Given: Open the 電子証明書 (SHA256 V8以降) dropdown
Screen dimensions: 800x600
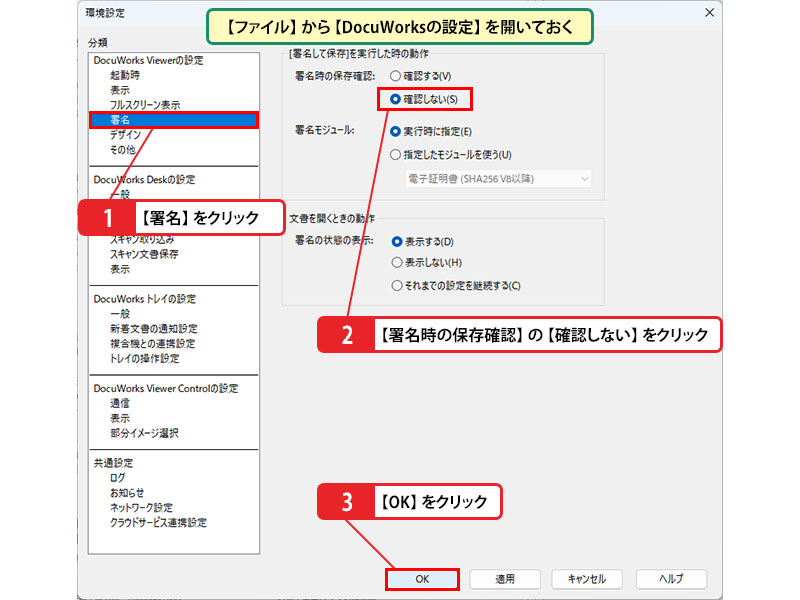Looking at the screenshot, I should pyautogui.click(x=498, y=179).
